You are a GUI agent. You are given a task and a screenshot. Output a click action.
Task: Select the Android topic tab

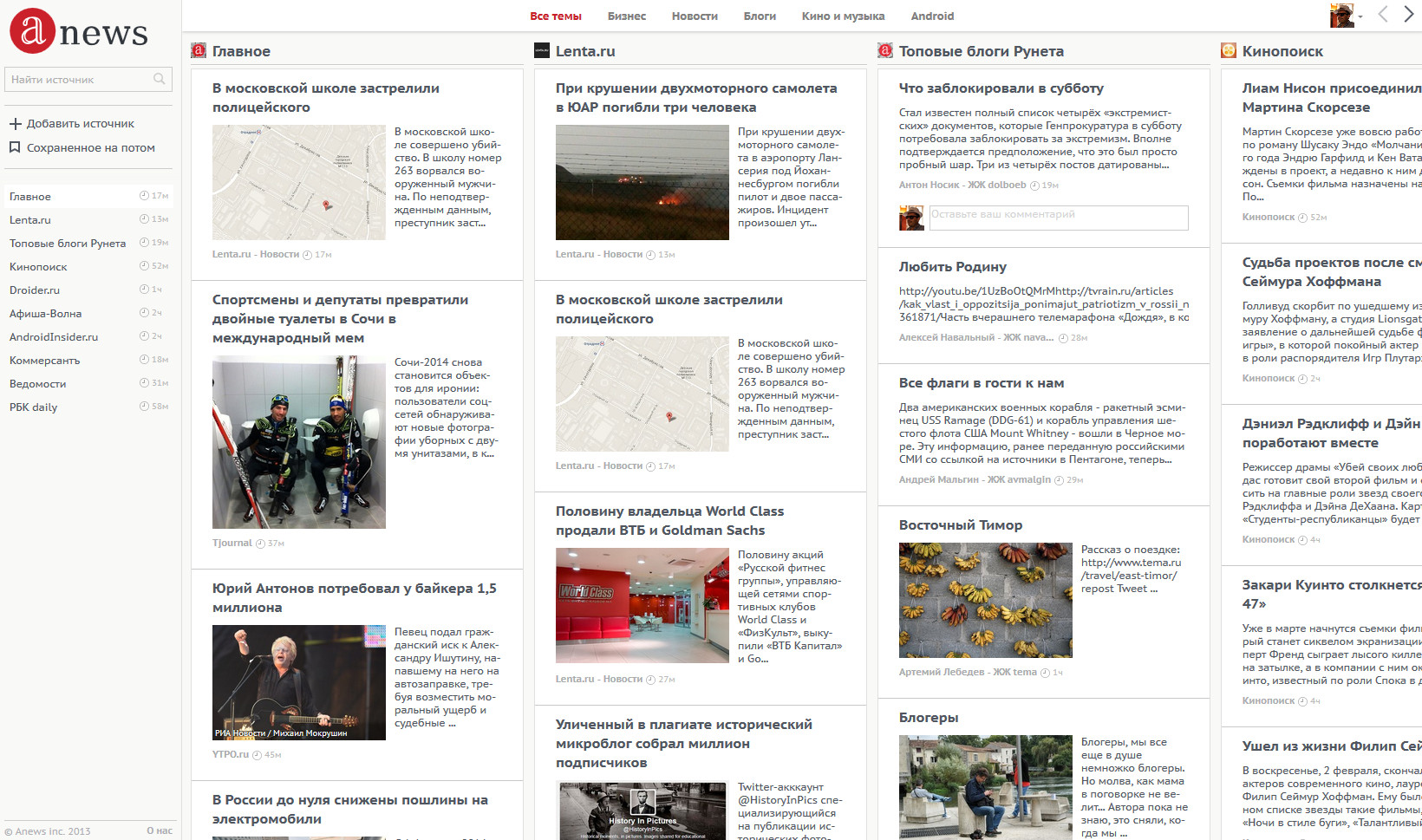point(932,16)
